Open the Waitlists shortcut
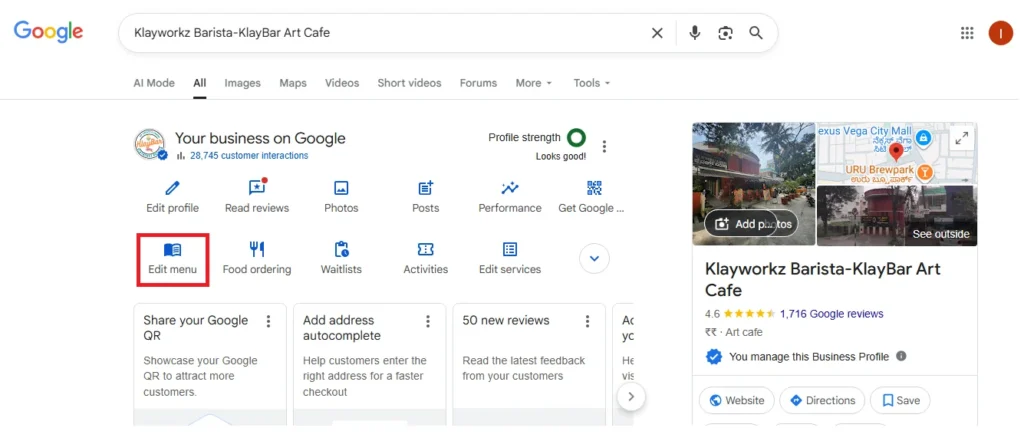Viewport: 1024px width, 441px height. tap(341, 259)
